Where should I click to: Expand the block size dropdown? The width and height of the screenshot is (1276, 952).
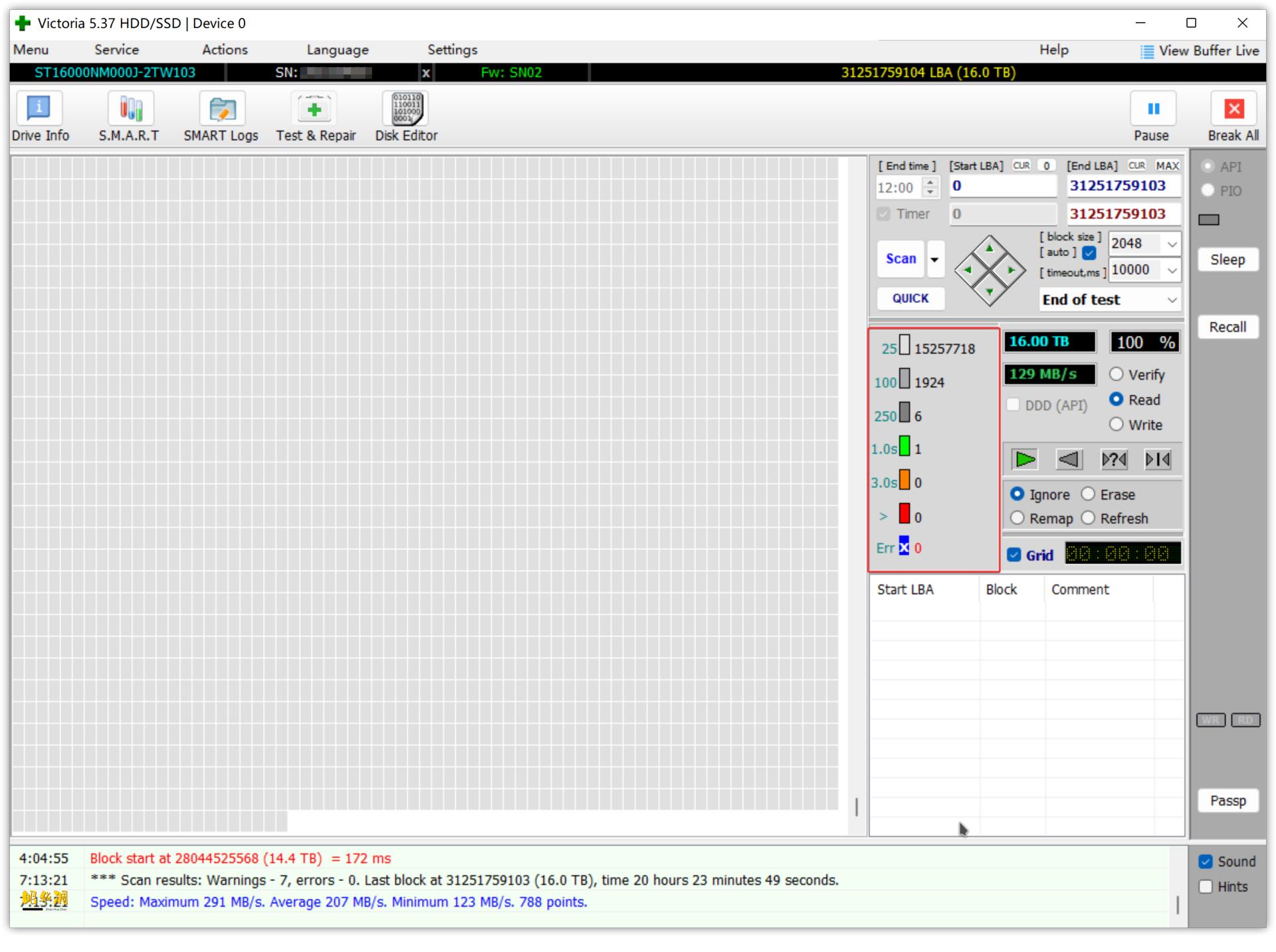[x=1172, y=244]
